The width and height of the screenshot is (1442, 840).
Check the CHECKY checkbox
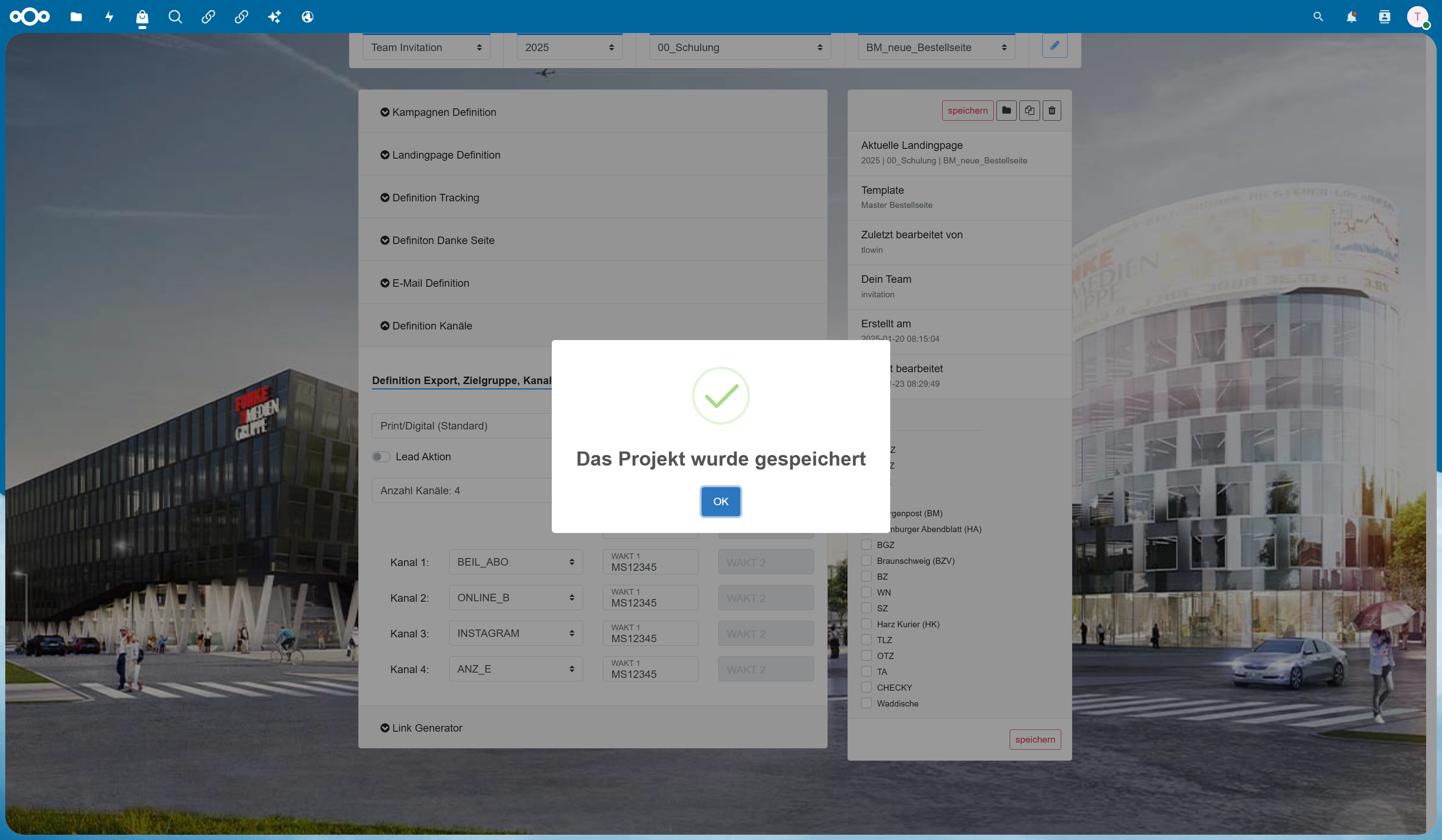point(866,687)
